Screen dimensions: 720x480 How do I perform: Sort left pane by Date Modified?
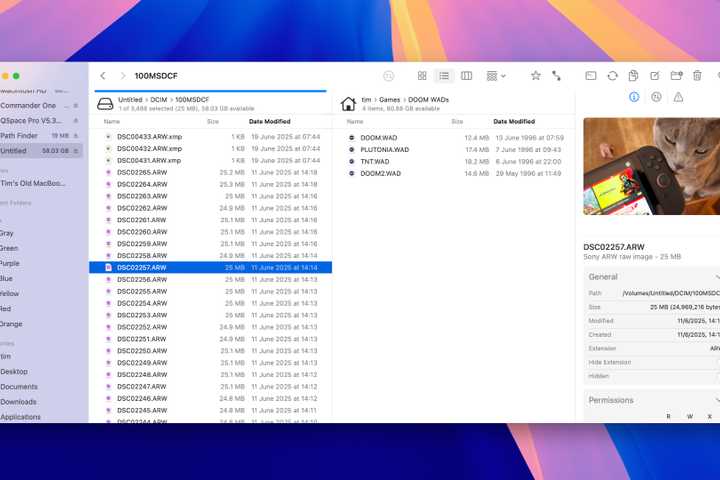[270, 122]
